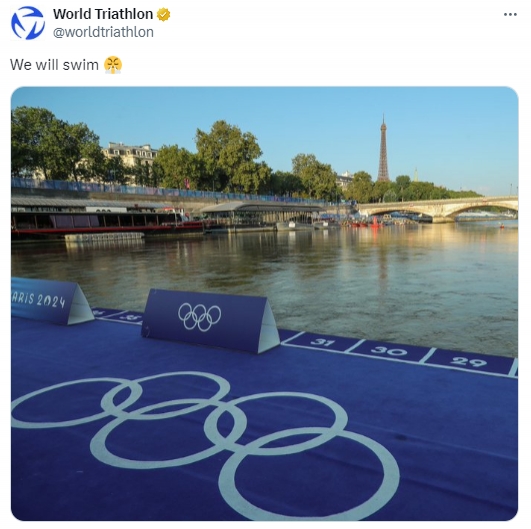Click the Paris 2024 sign board
Viewport: 531px width, 529px height.
(51, 301)
